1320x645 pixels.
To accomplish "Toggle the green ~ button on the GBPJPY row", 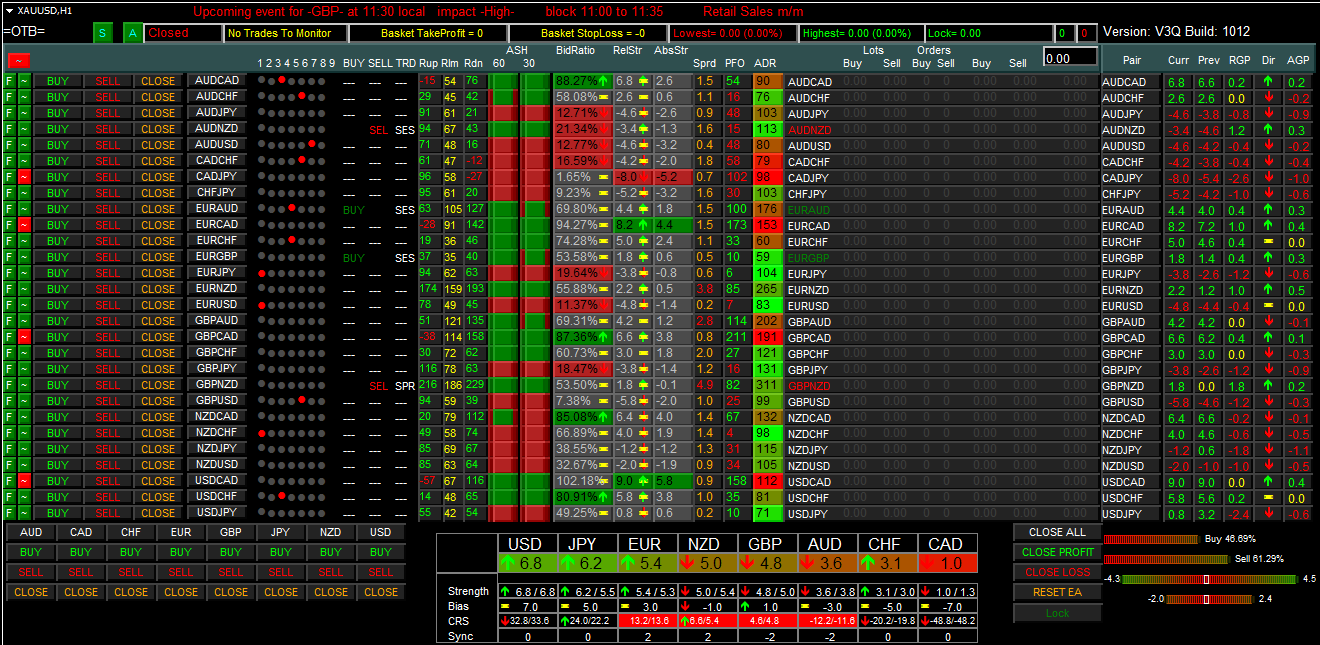I will pyautogui.click(x=24, y=369).
